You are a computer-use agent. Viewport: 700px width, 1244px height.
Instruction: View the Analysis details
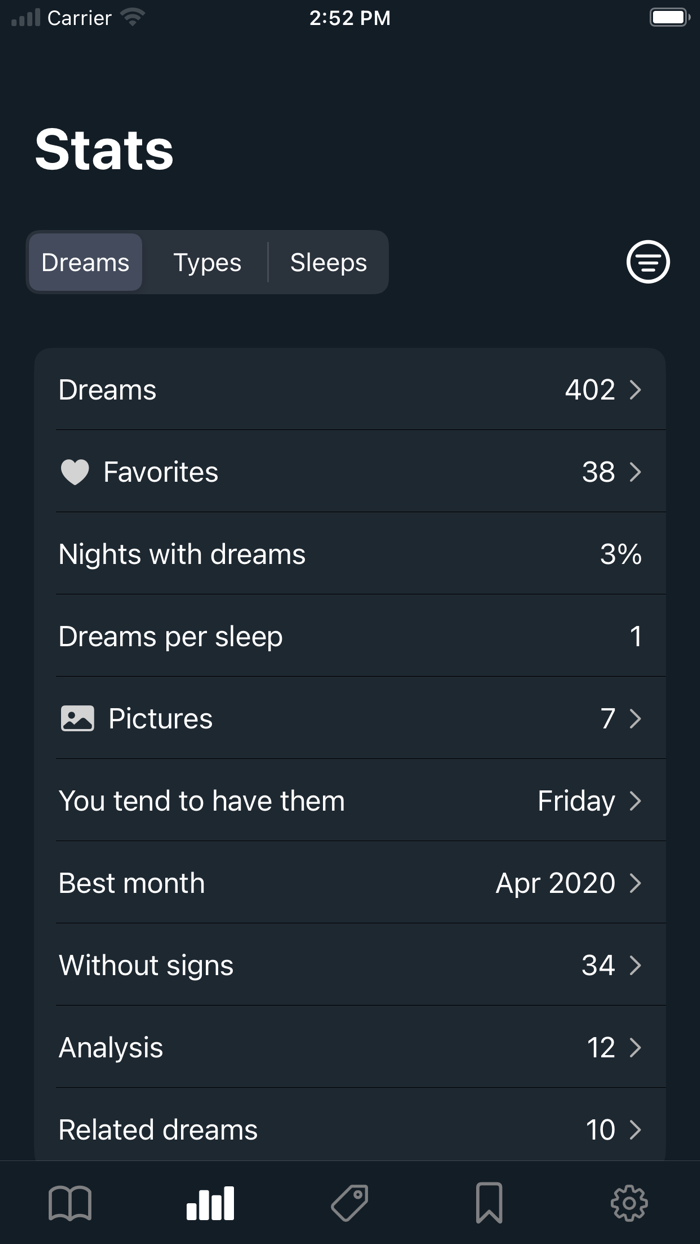point(350,1047)
